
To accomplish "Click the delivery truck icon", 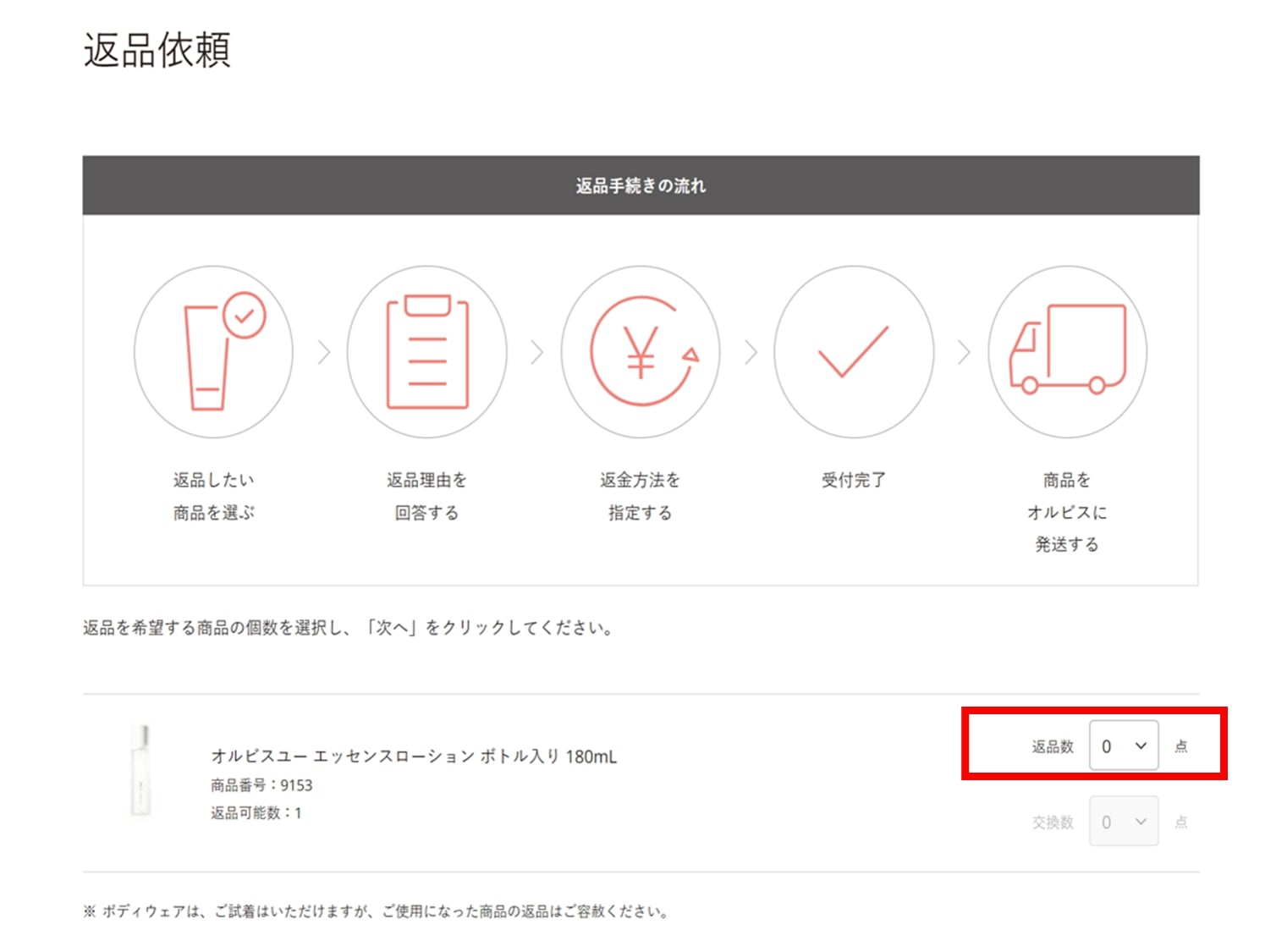I will [x=1067, y=352].
